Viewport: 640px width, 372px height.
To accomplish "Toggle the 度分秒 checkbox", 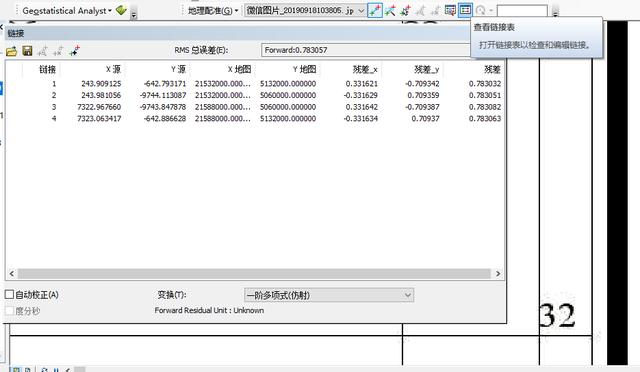I will pos(9,311).
